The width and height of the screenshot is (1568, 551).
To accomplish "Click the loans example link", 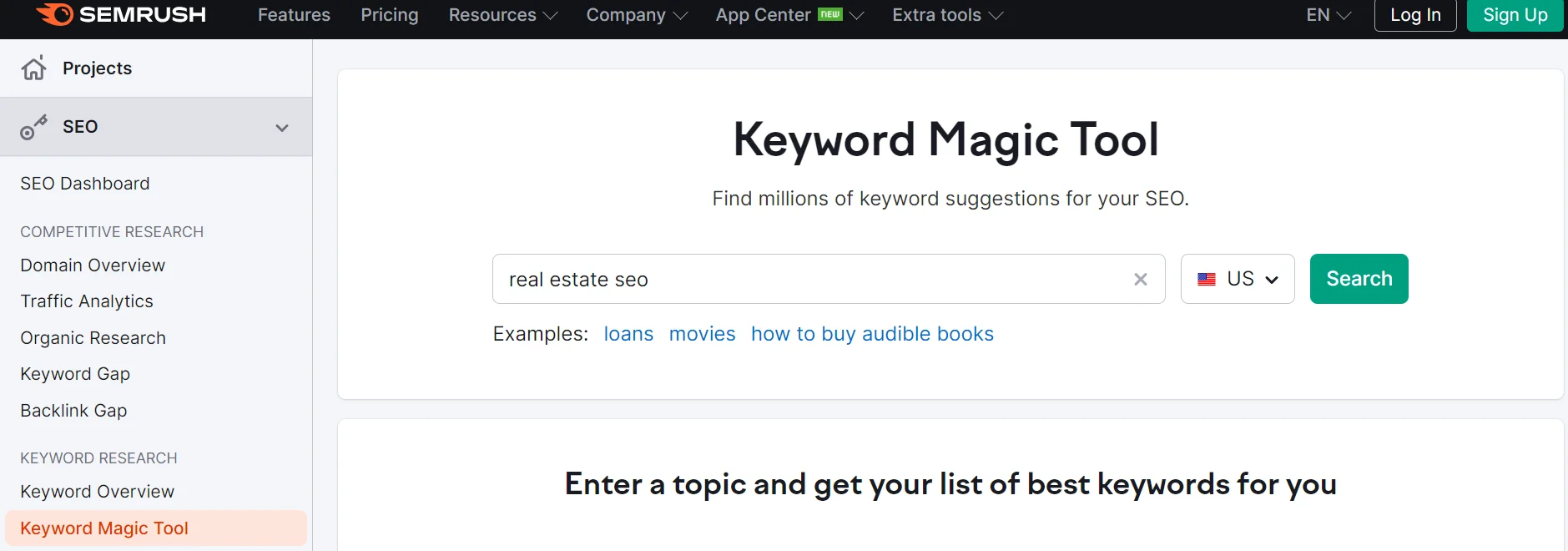I will click(628, 333).
